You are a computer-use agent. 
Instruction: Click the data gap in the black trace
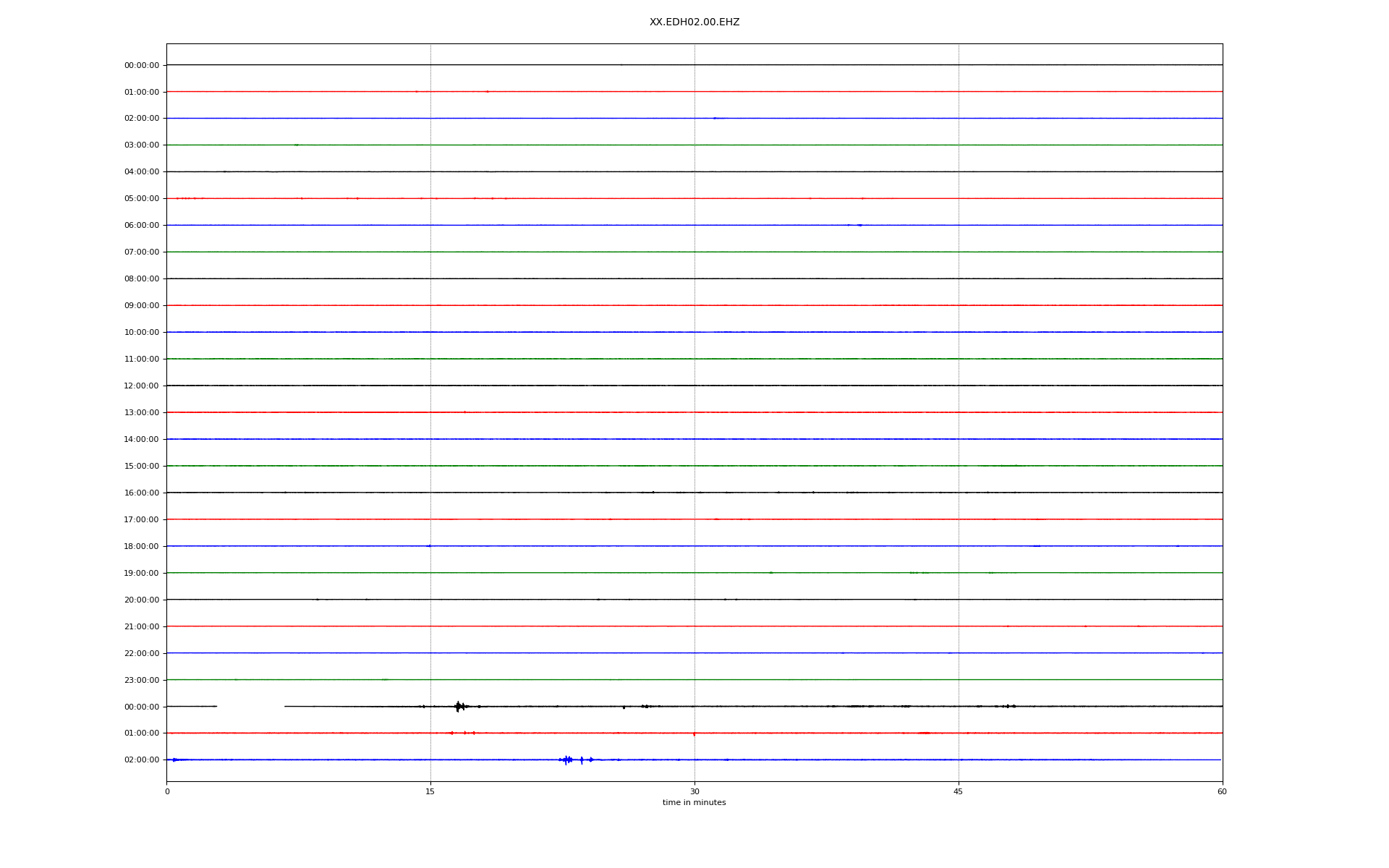[250, 707]
